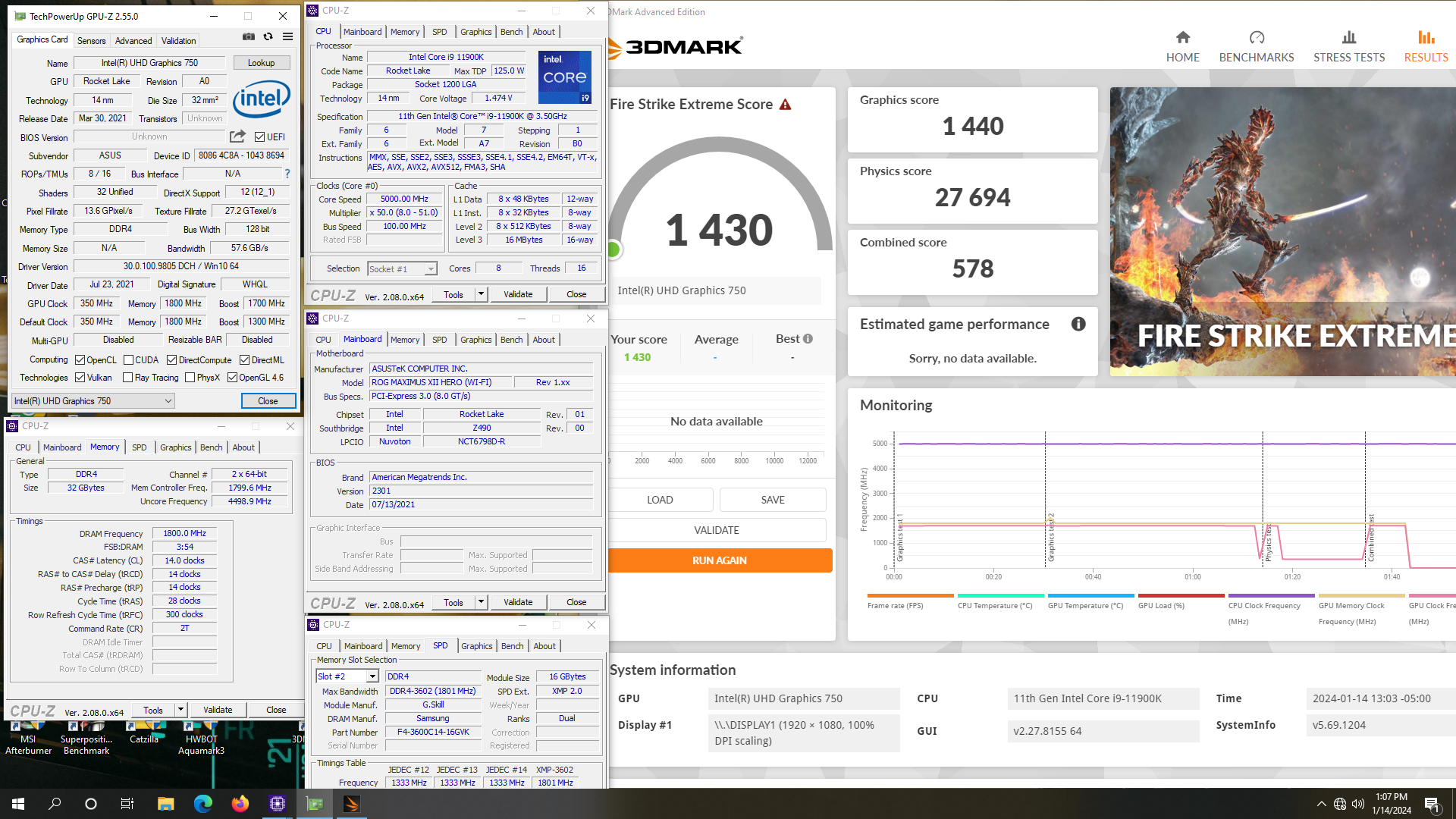Open the notification center in taskbar

coord(1432,804)
